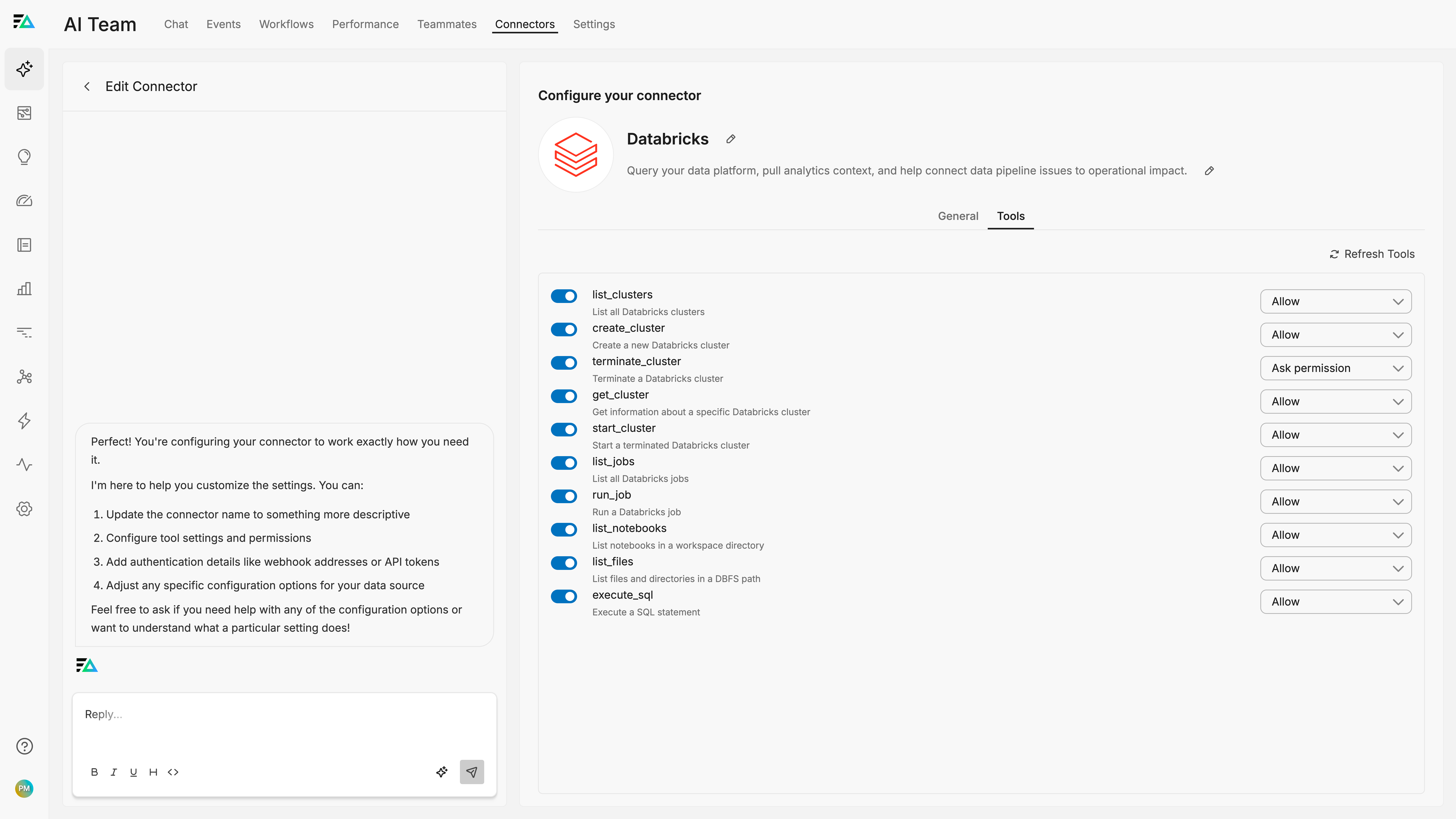The image size is (1456, 819).
Task: Apply bold formatting in reply box
Action: coord(94,772)
